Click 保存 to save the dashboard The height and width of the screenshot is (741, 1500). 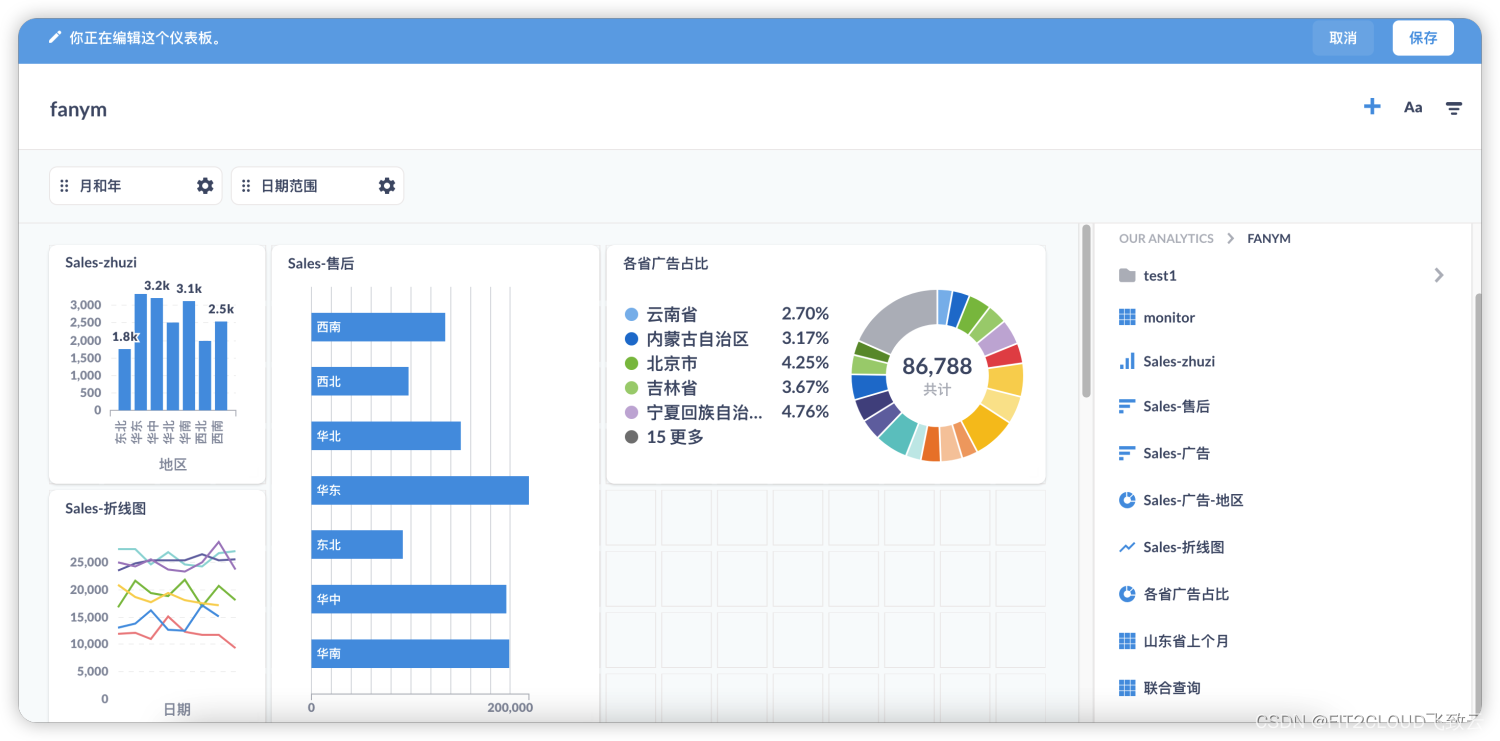(x=1423, y=38)
